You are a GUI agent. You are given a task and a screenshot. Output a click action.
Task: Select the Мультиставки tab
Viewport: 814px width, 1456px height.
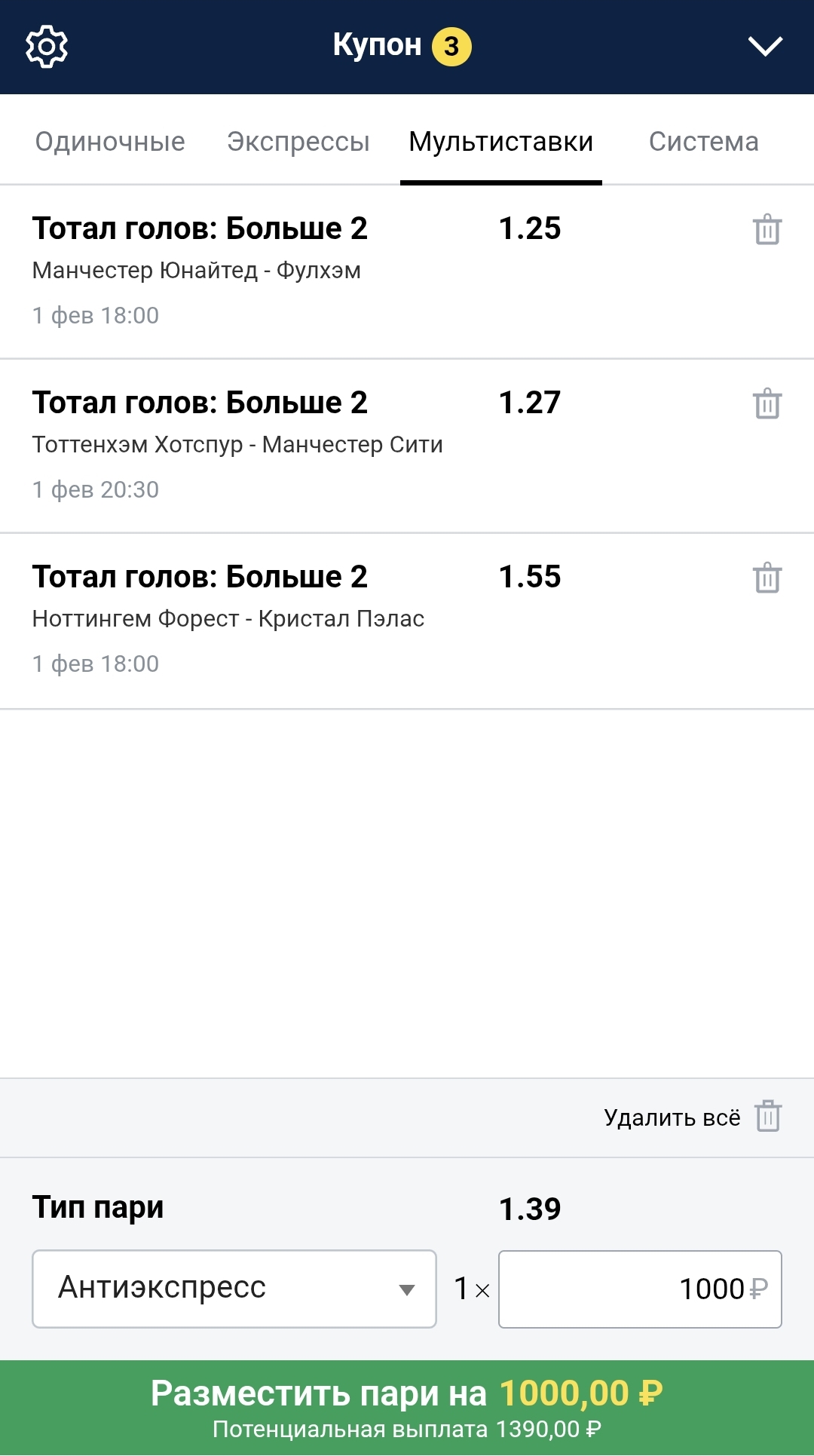501,142
